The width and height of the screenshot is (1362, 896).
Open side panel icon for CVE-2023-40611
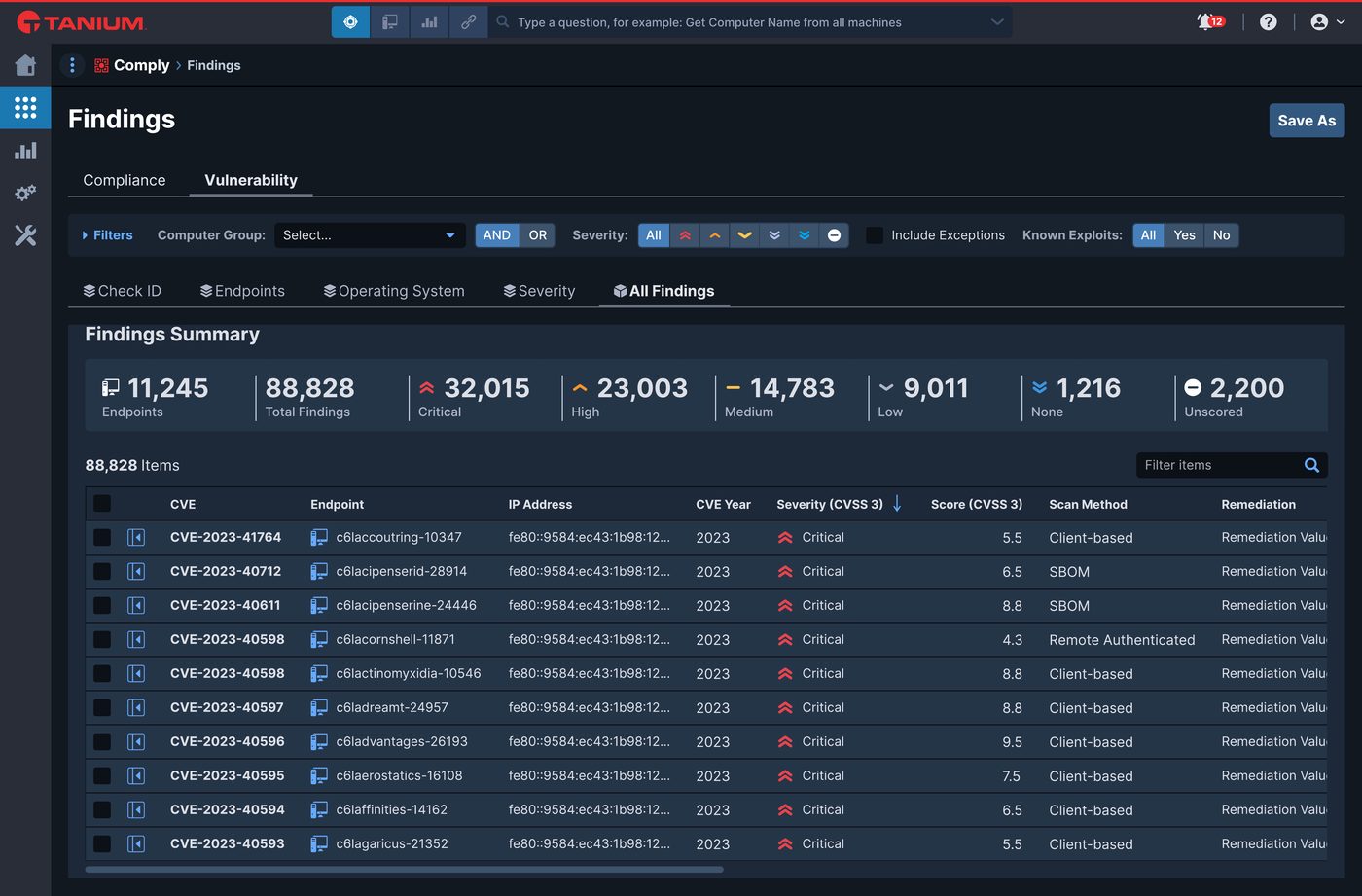(136, 605)
